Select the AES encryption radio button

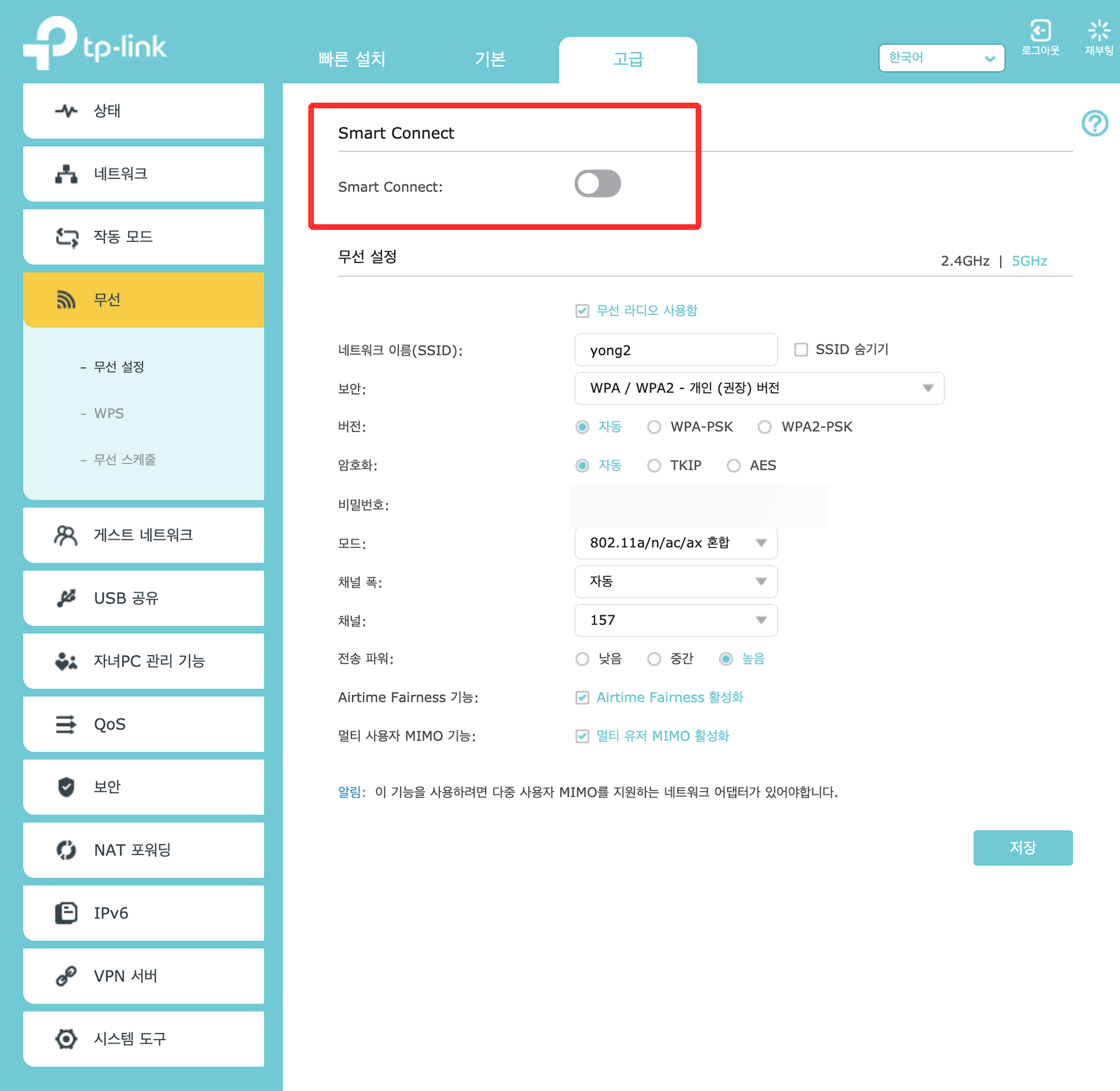point(733,466)
